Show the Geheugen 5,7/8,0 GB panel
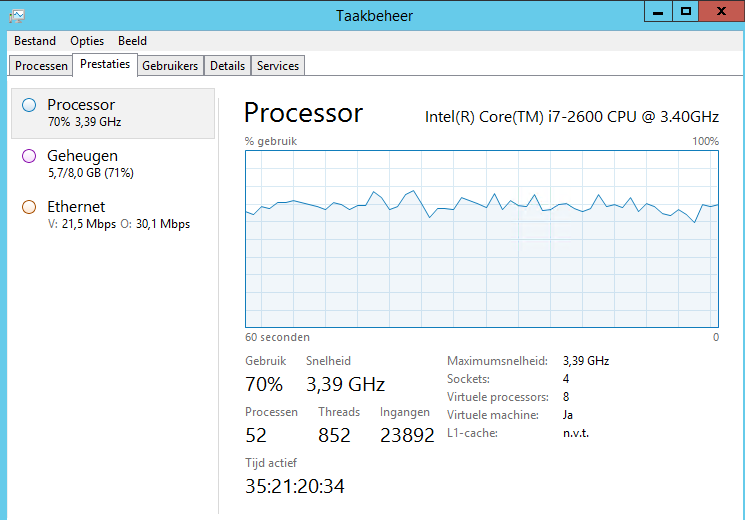 (113, 164)
